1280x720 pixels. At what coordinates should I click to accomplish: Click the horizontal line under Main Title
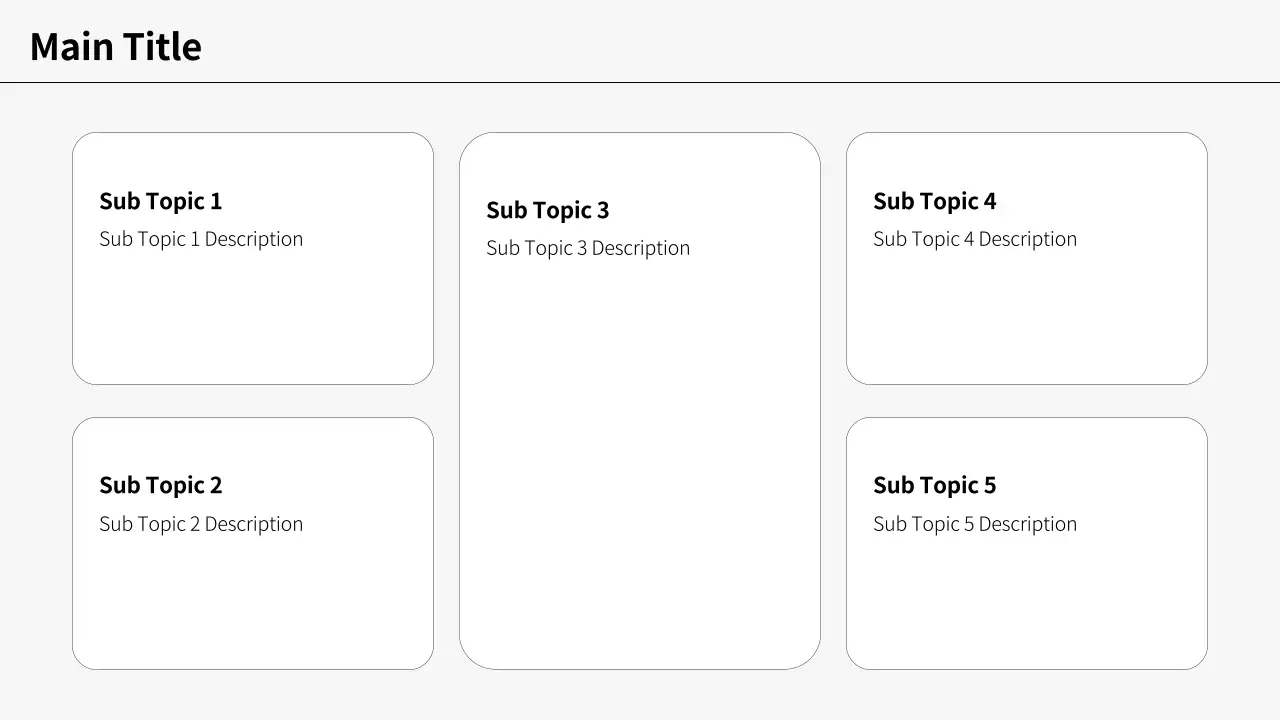[640, 82]
